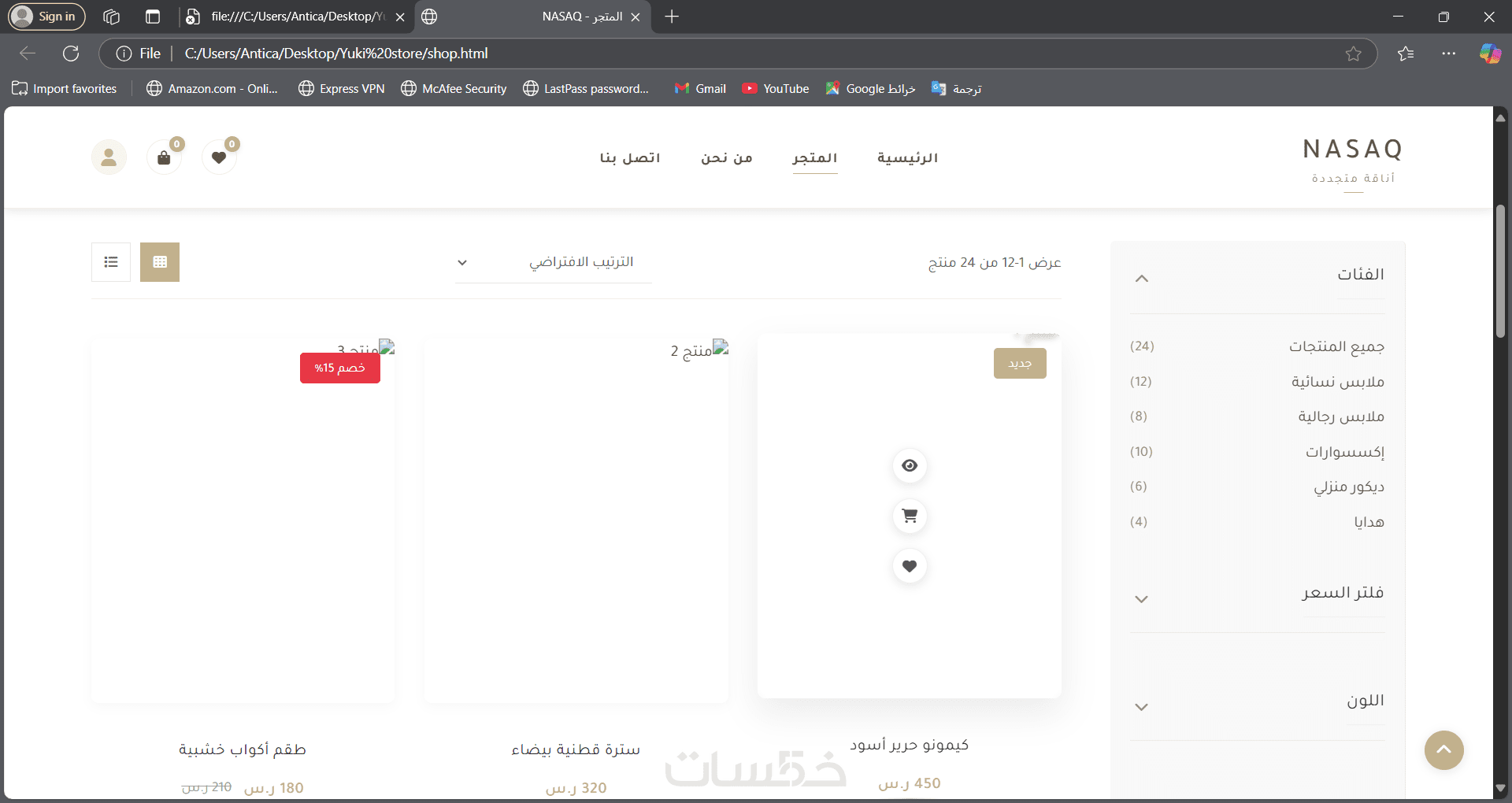Open product كيمونو حرير أسود title

pyautogui.click(x=910, y=745)
